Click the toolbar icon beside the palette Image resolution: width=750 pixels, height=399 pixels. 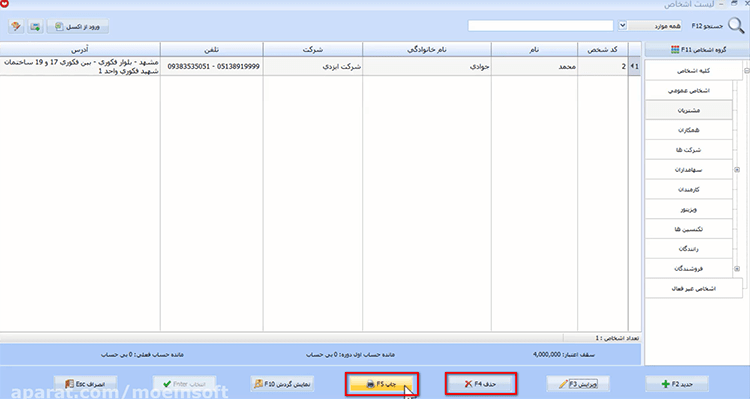coord(35,26)
